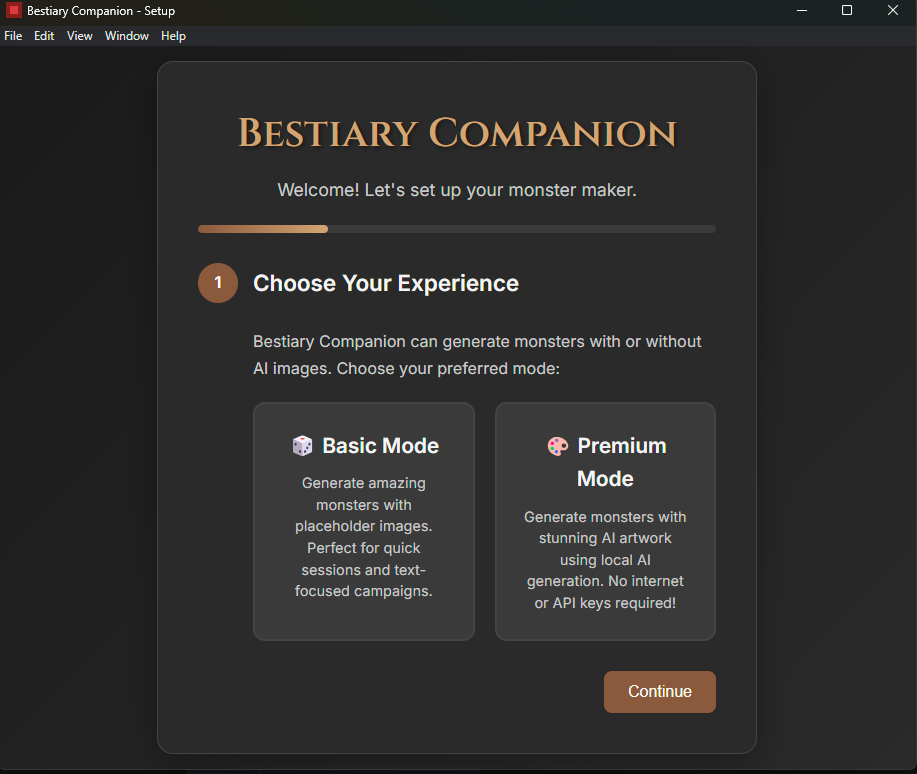Open the Window menu

click(x=127, y=36)
